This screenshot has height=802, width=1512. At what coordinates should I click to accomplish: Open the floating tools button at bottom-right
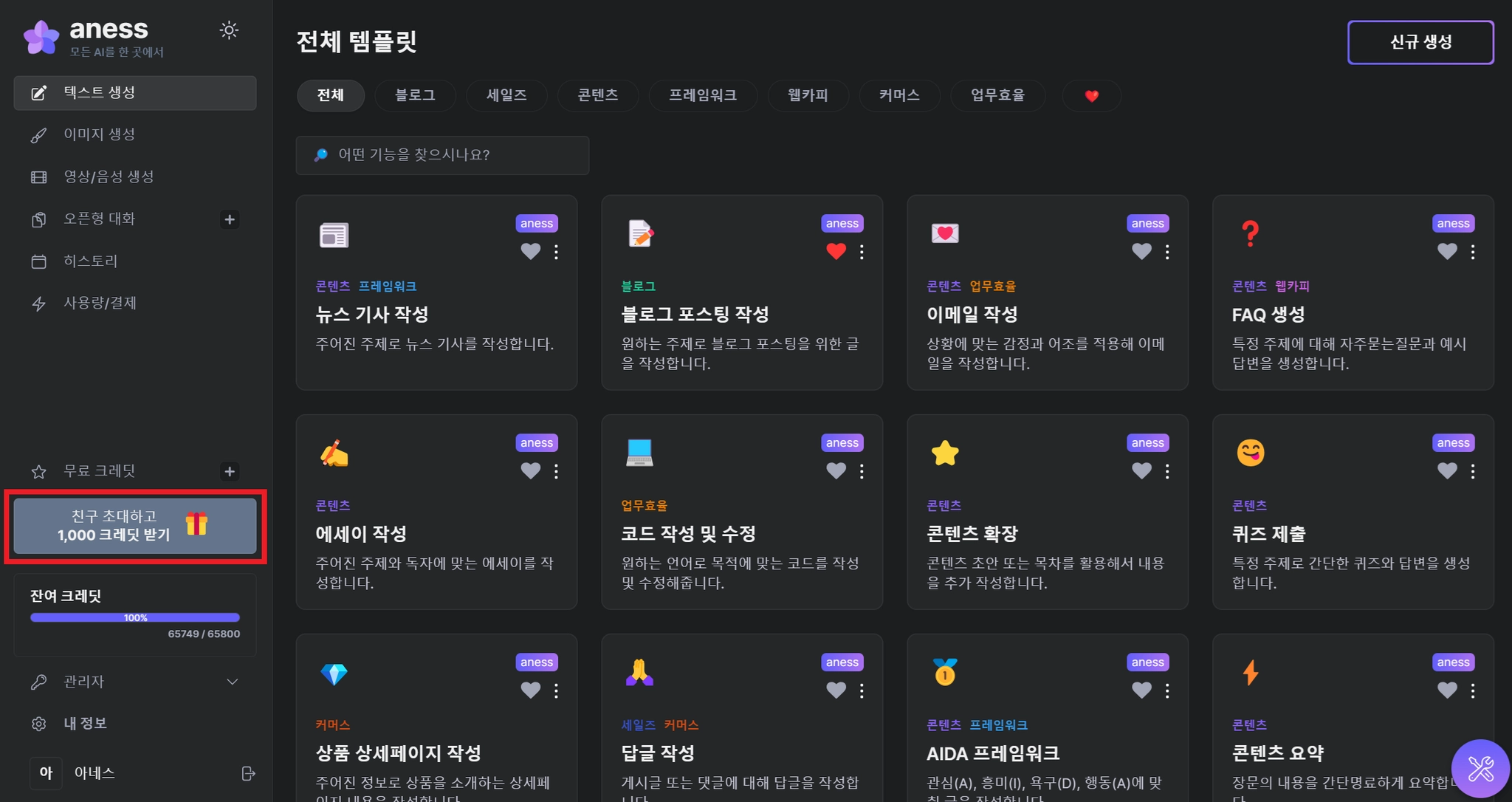pyautogui.click(x=1480, y=769)
